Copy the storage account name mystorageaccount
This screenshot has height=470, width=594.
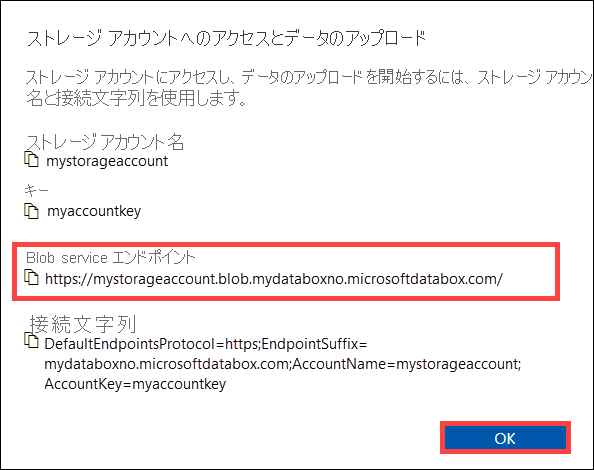31,159
